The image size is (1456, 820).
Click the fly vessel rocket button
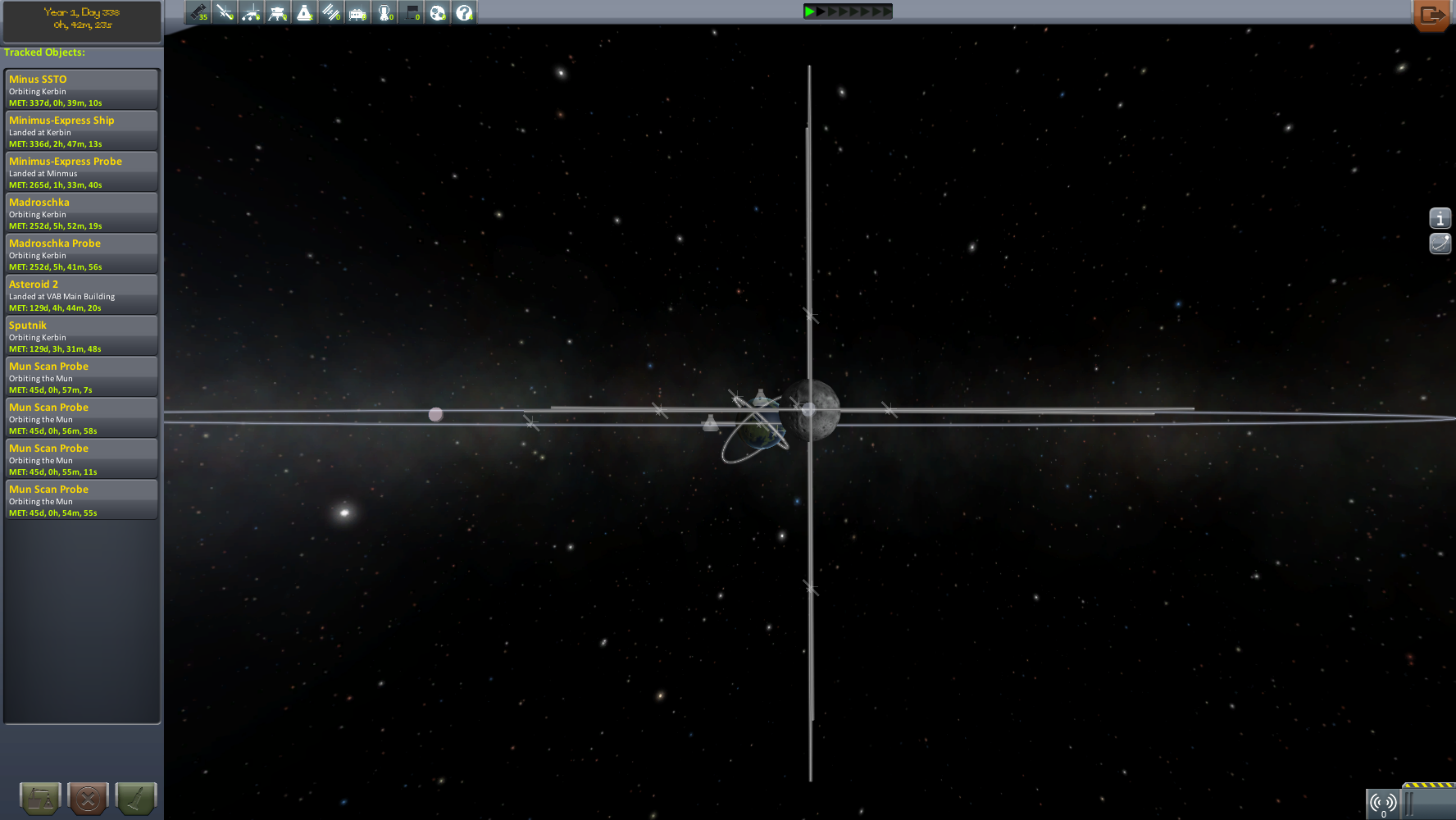tap(136, 798)
